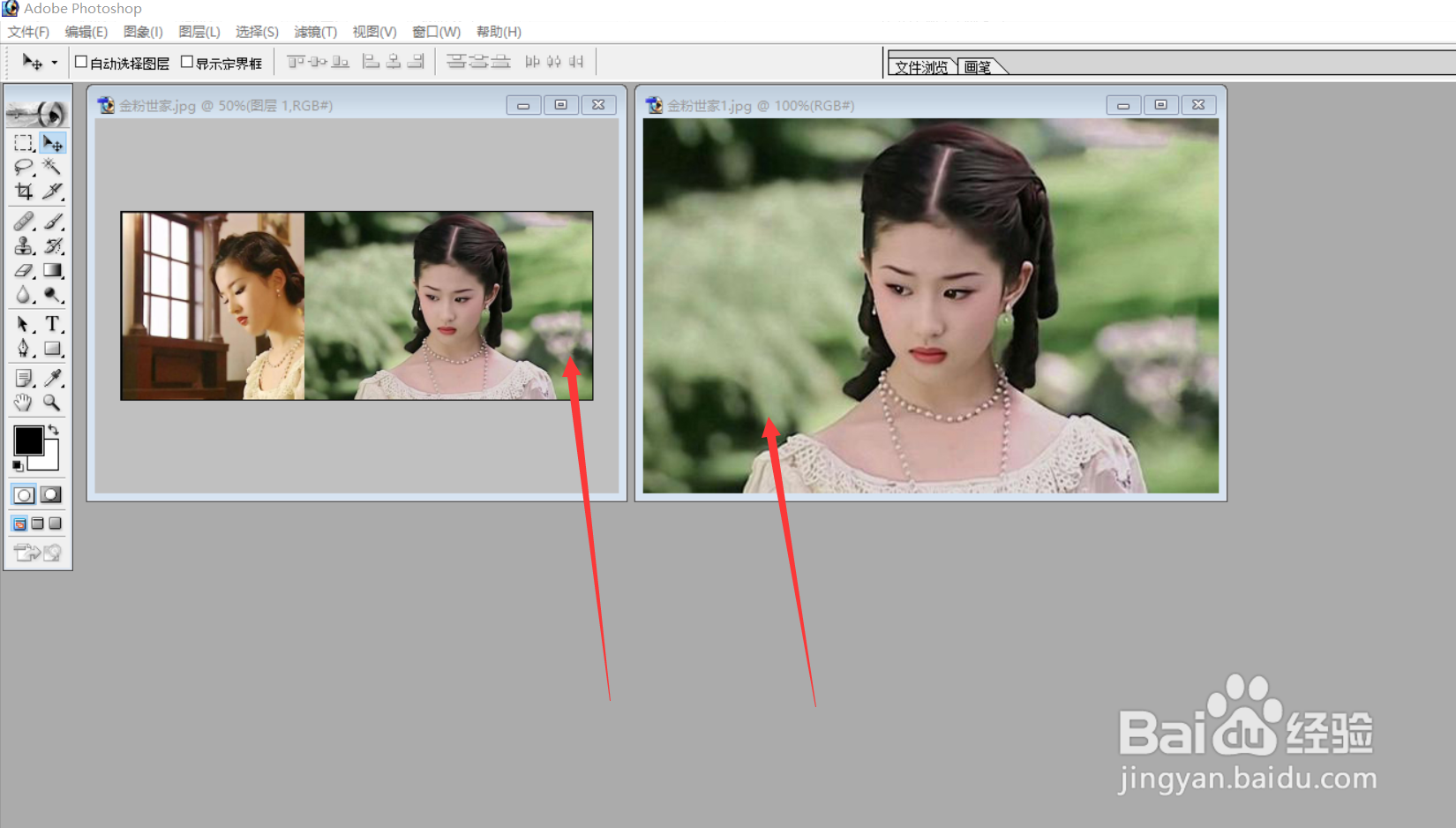Click the distribute right edges icon
This screenshot has width=1456, height=828.
[x=576, y=62]
